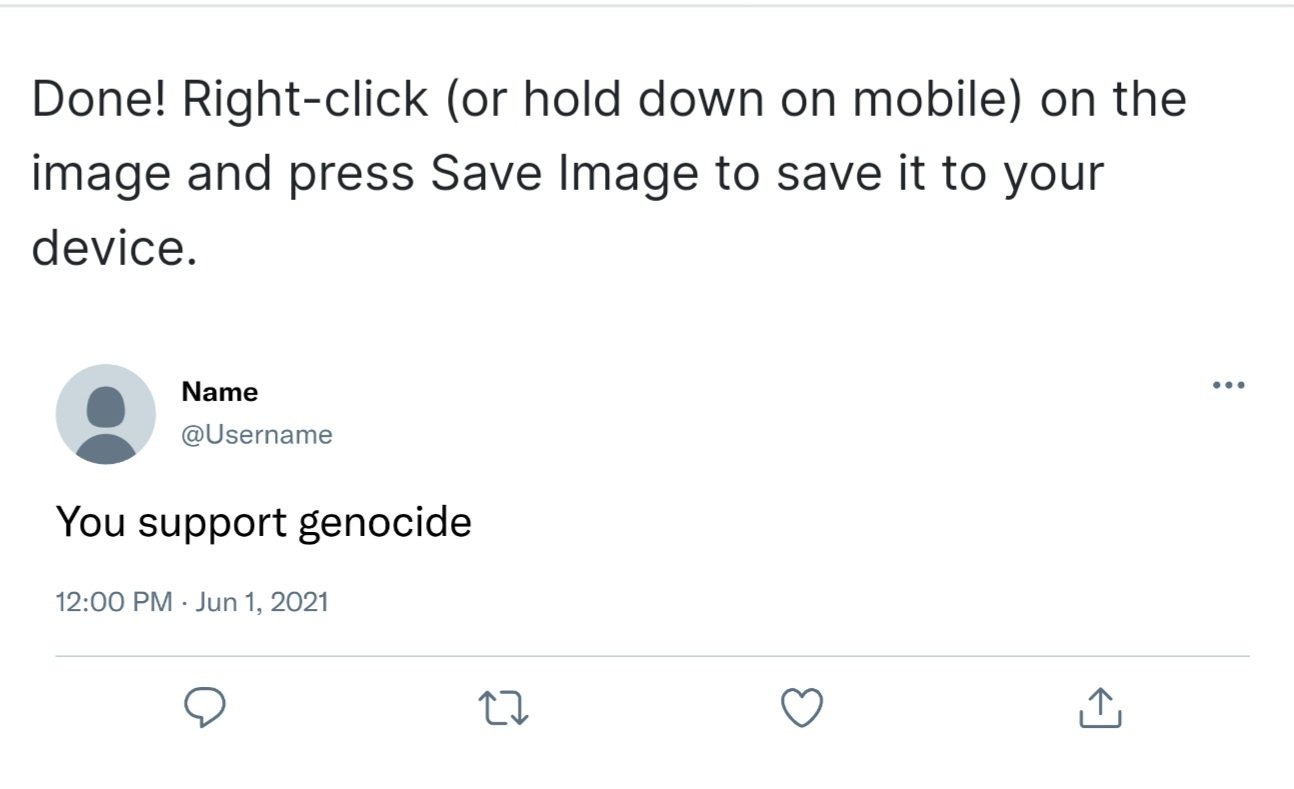This screenshot has width=1294, height=789.
Task: Click the share upload arrow icon
Action: [x=1100, y=707]
